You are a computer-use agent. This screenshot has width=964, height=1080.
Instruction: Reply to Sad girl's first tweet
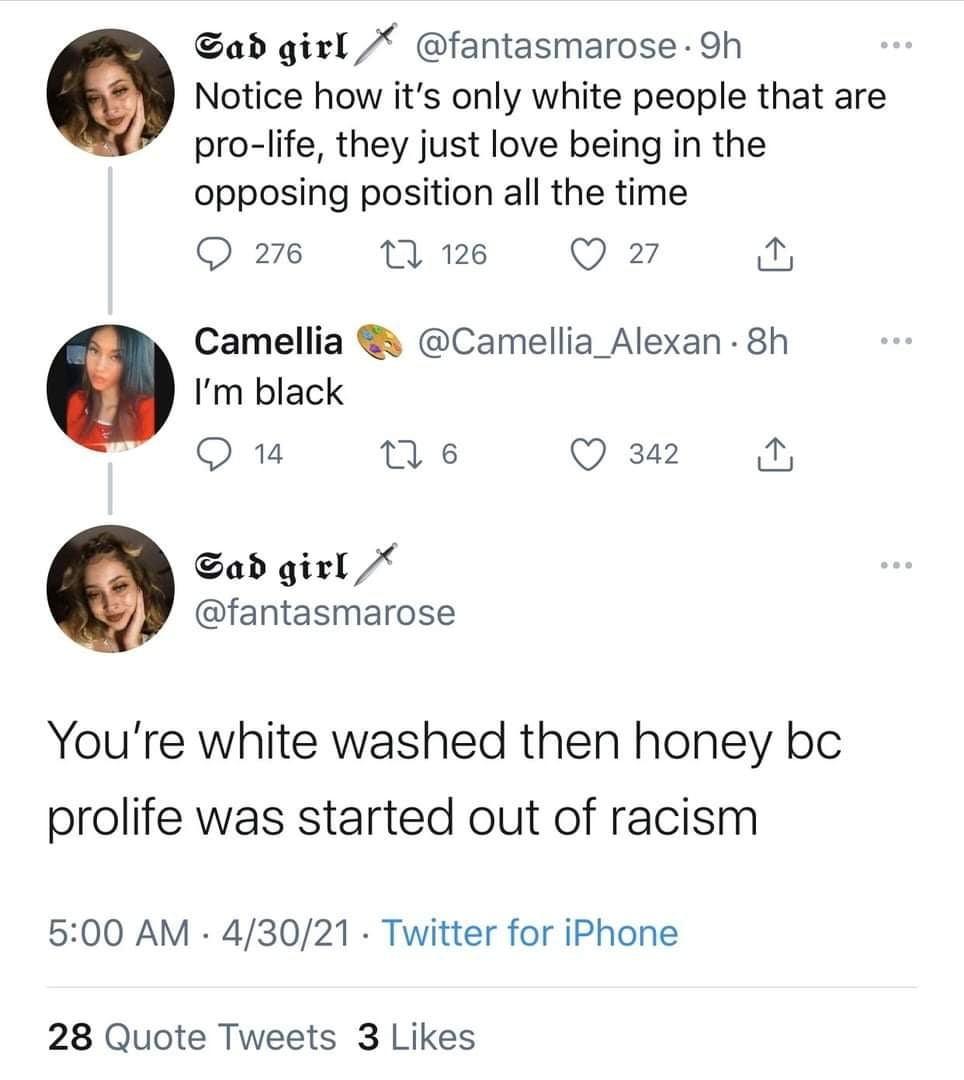pyautogui.click(x=211, y=255)
